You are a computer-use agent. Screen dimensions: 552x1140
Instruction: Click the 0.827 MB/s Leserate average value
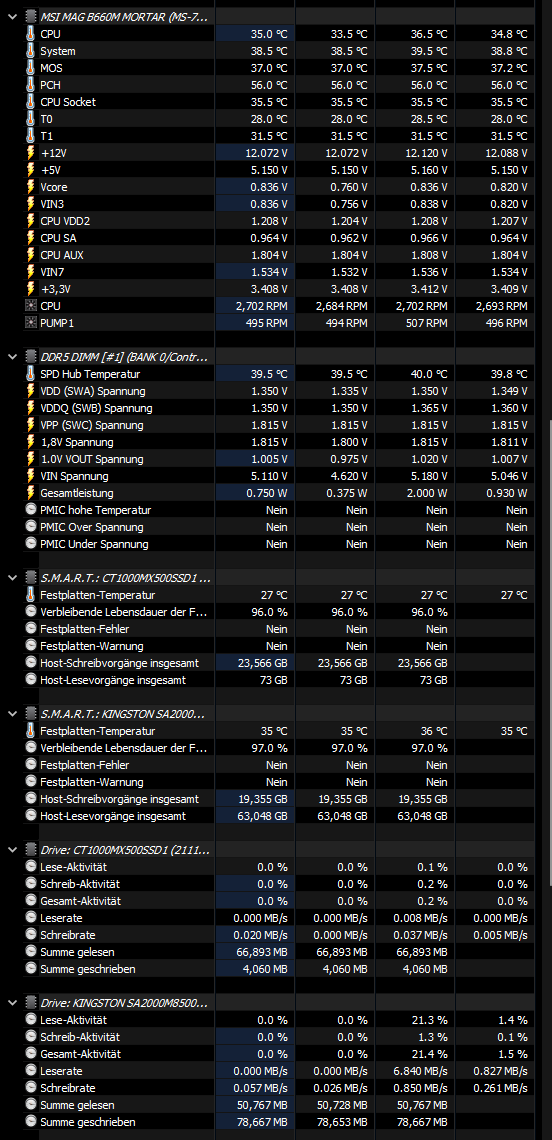499,1070
